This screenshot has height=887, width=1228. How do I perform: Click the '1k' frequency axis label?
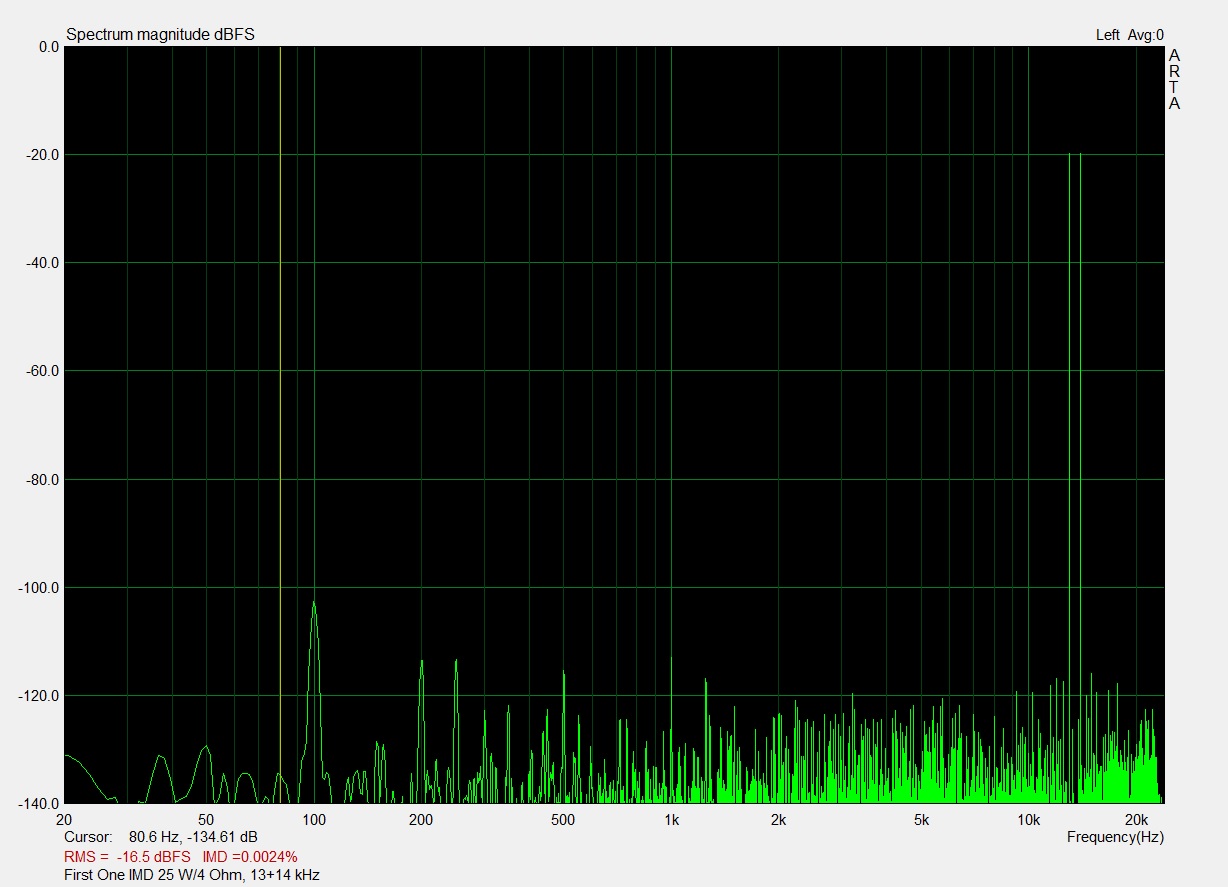[671, 819]
